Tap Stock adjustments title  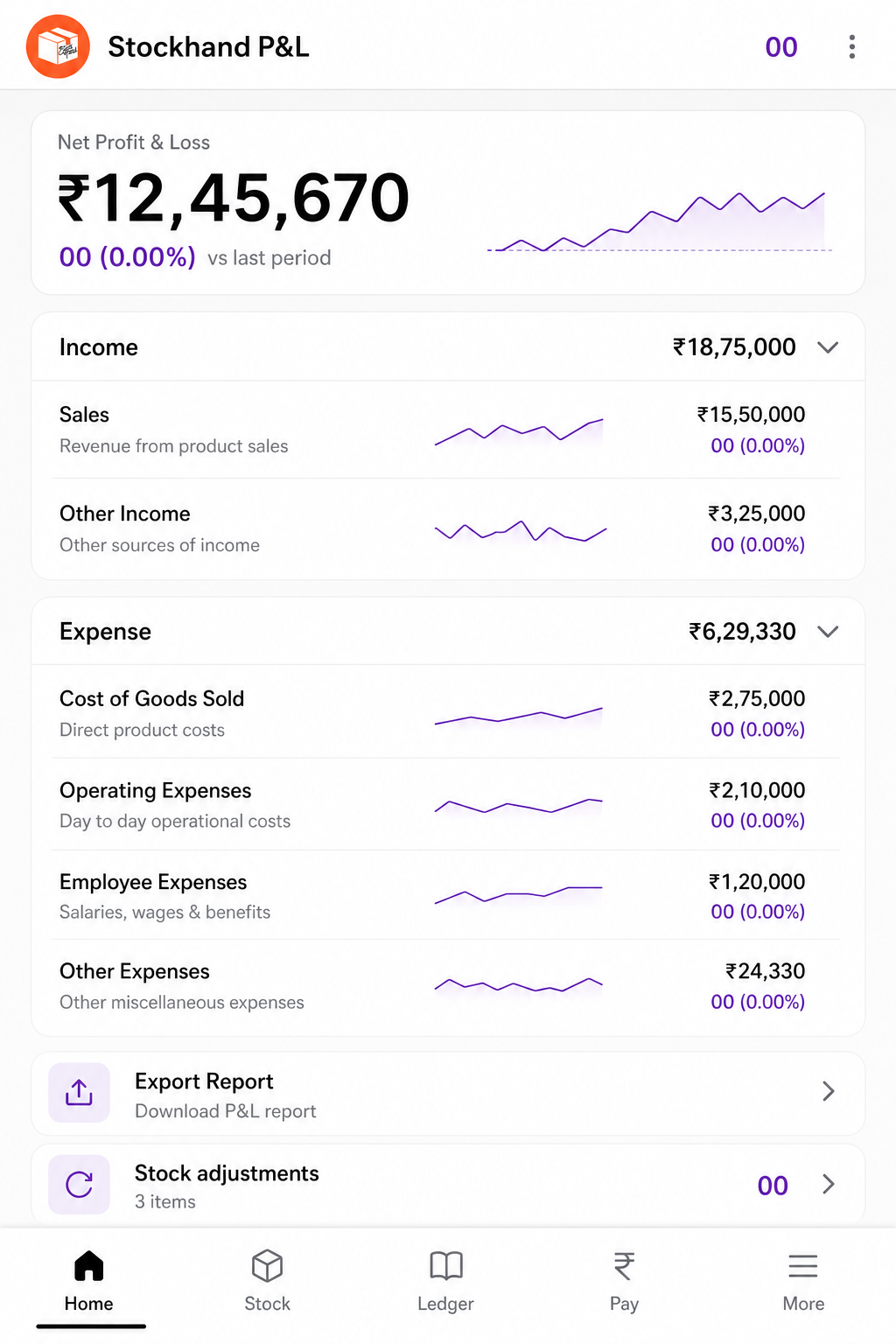point(227,1173)
